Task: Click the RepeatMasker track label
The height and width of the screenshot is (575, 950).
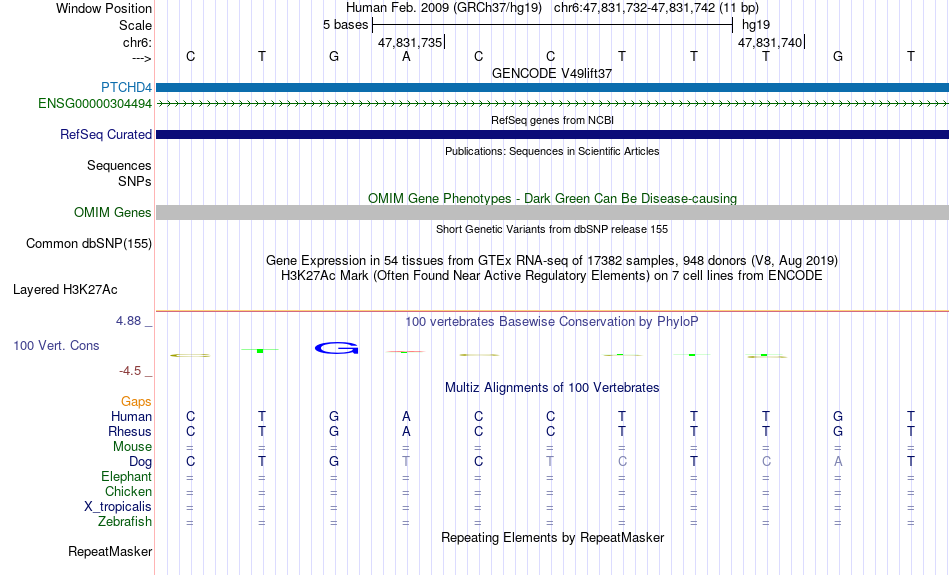Action: (x=110, y=551)
